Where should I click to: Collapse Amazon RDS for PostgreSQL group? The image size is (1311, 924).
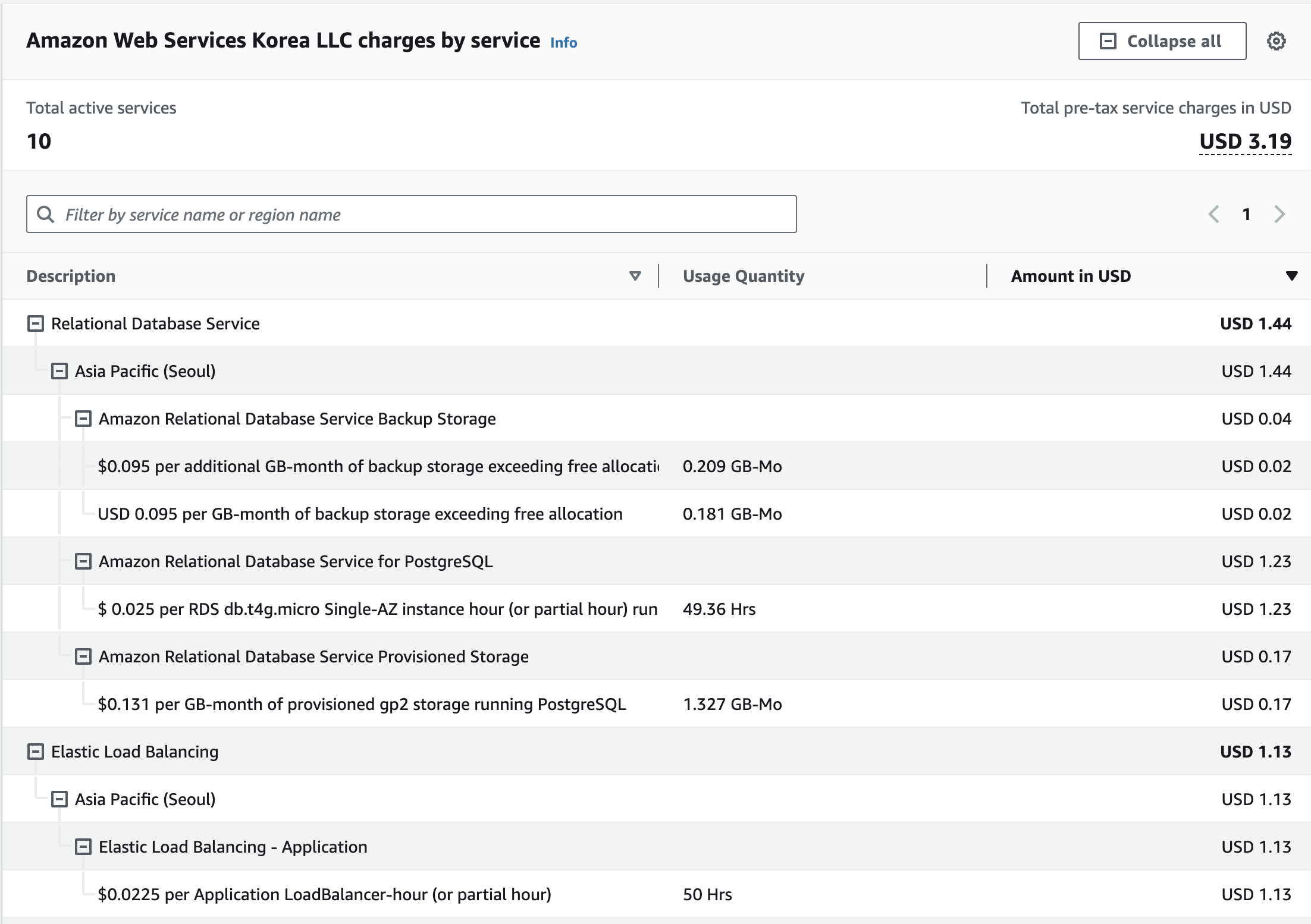point(83,561)
